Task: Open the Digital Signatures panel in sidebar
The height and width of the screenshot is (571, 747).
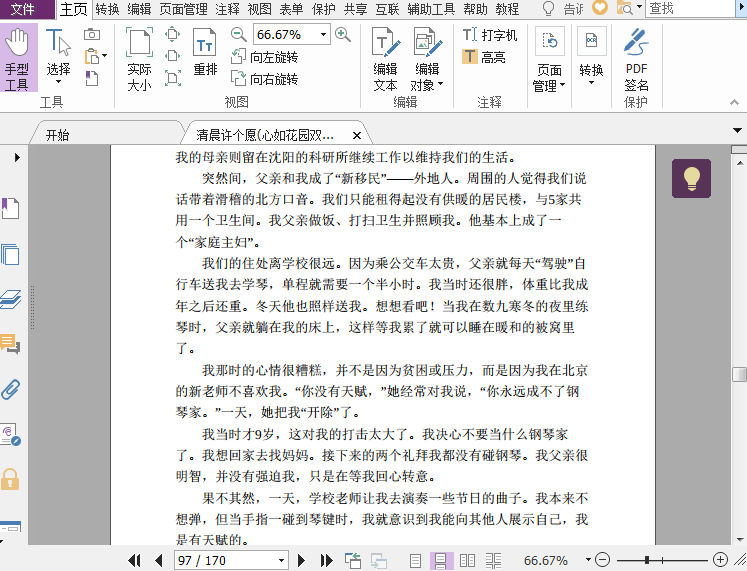Action: pyautogui.click(x=10, y=434)
